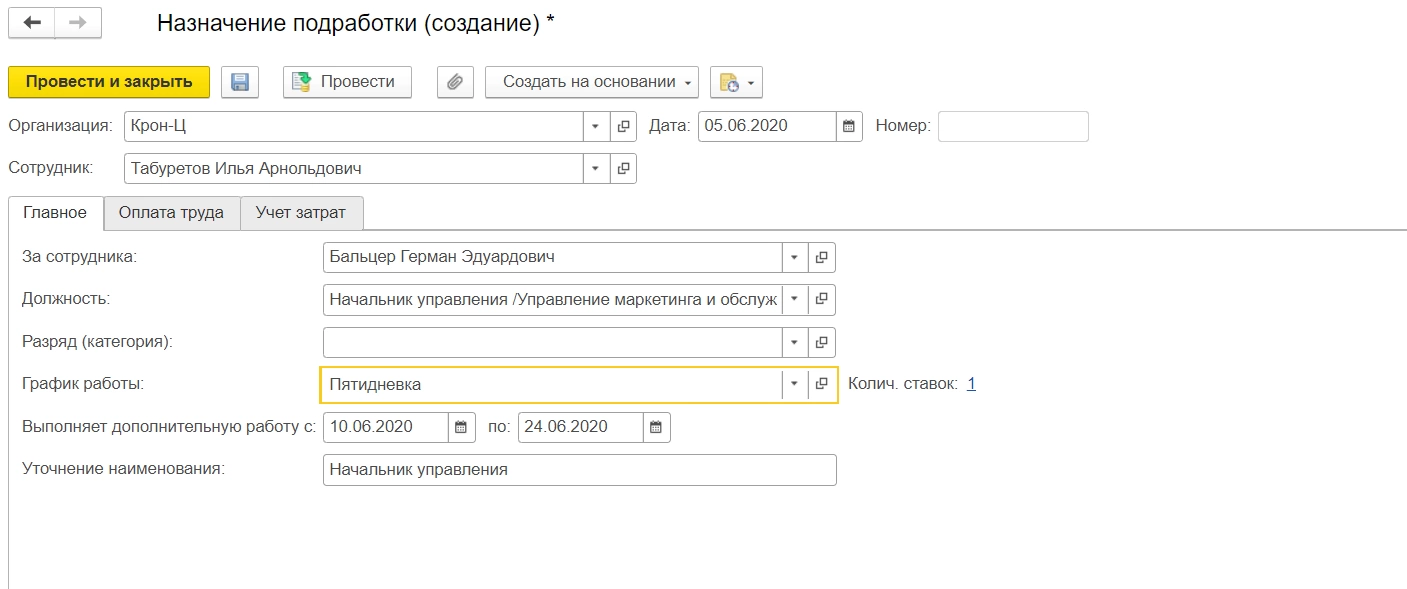The image size is (1407, 589).
Task: Click the Провести button
Action: pos(347,82)
